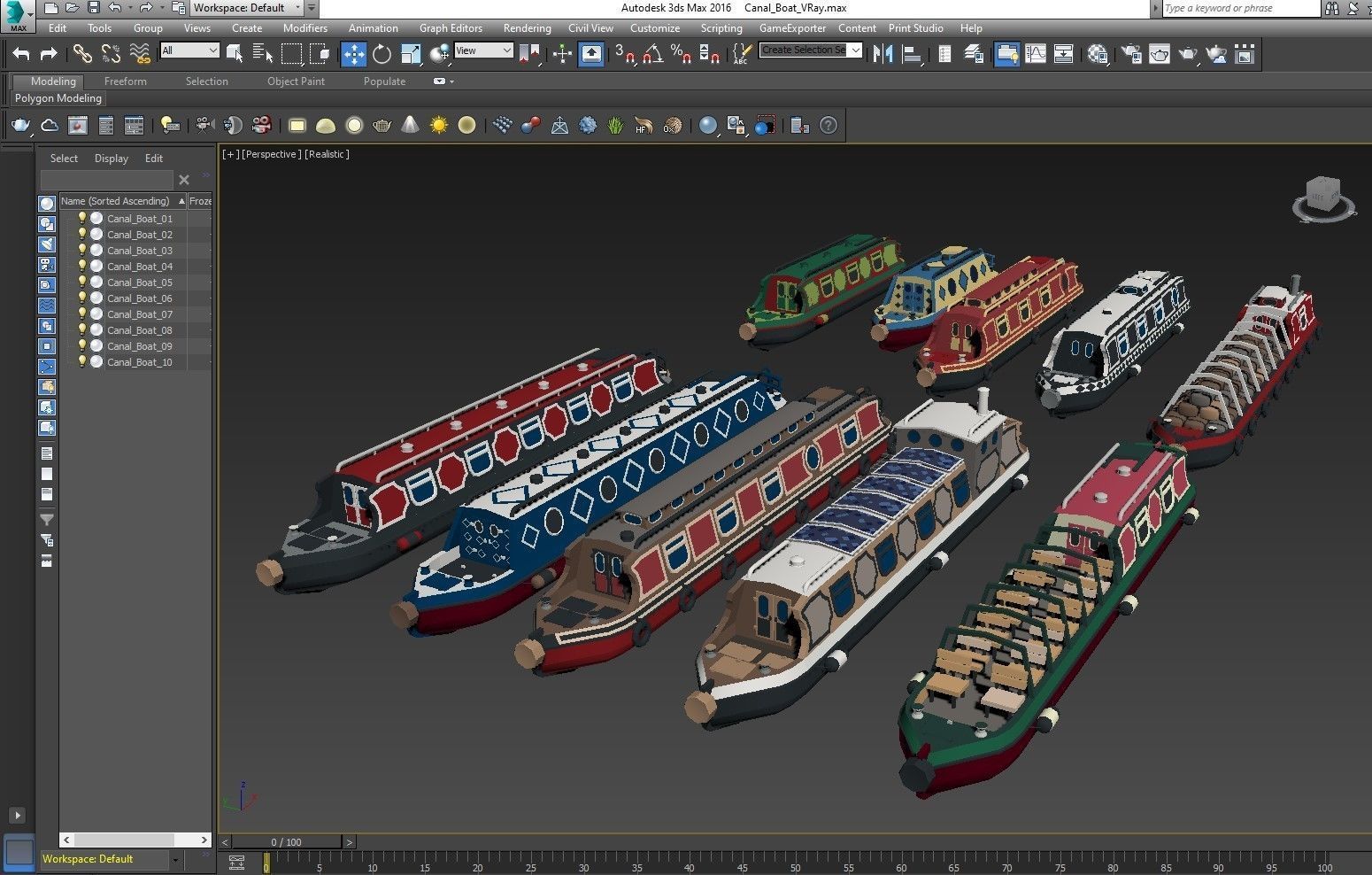Click the Bind to Space Warp icon

[x=140, y=54]
